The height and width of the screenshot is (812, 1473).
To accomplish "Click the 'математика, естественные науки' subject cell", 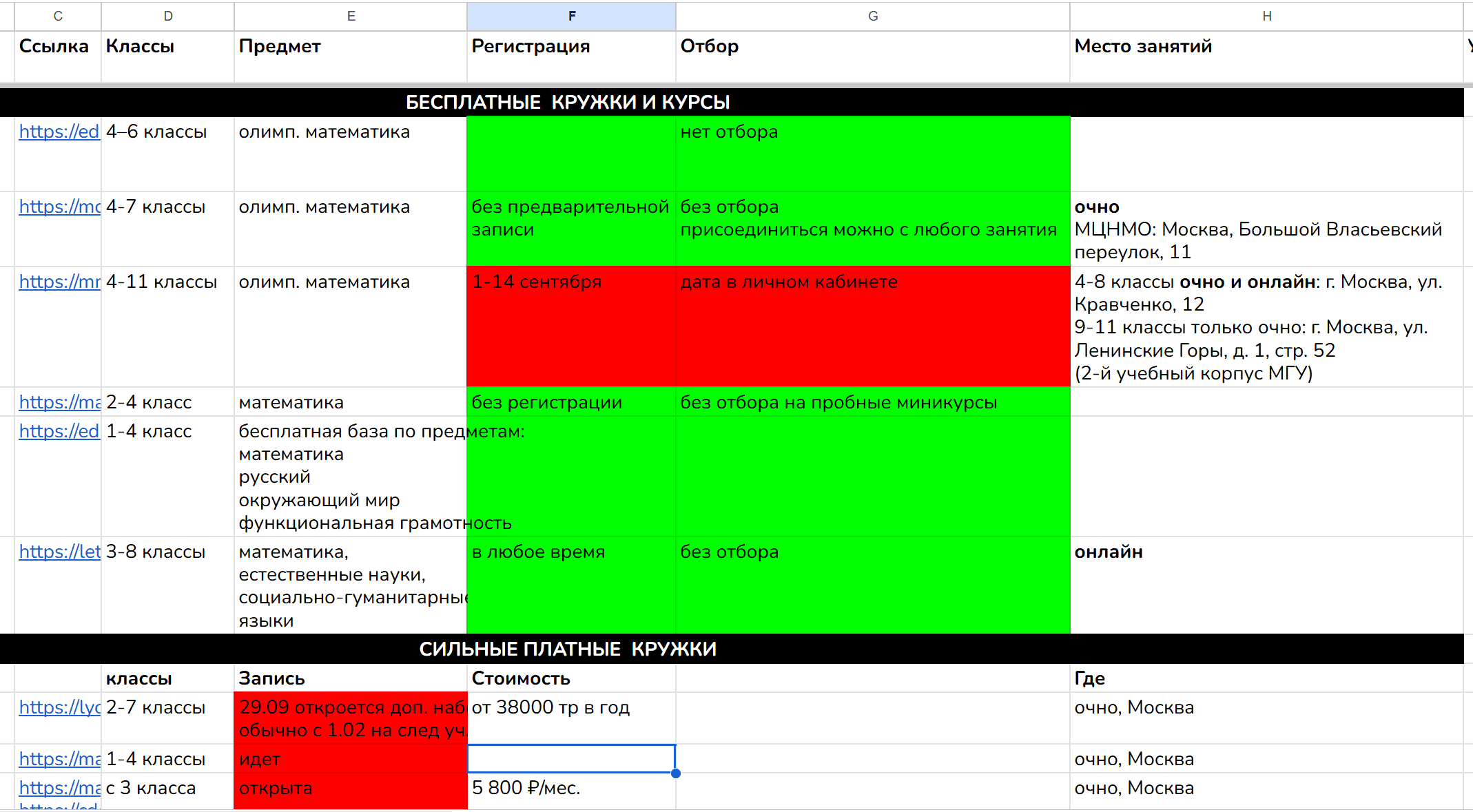I will [x=351, y=585].
